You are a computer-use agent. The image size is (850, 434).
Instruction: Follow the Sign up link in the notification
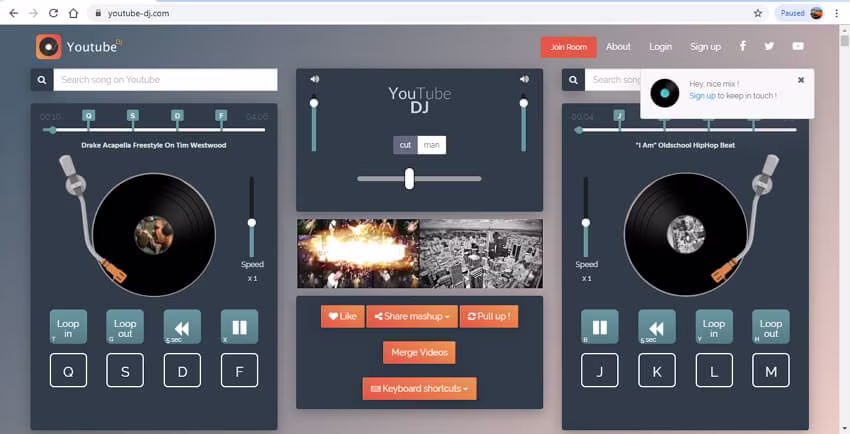pyautogui.click(x=702, y=95)
